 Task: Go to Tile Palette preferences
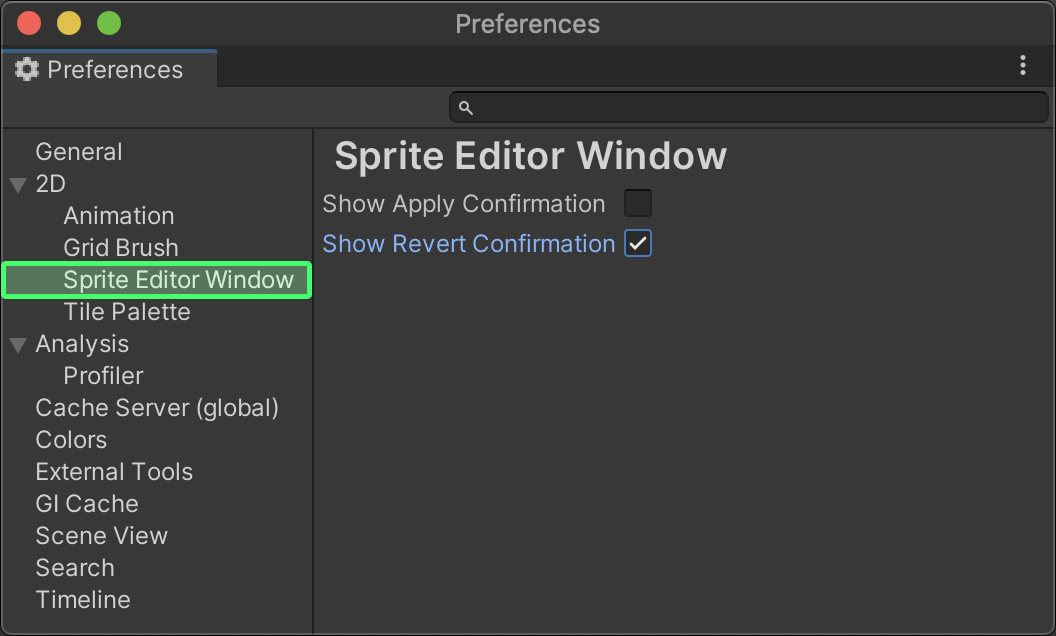(127, 312)
